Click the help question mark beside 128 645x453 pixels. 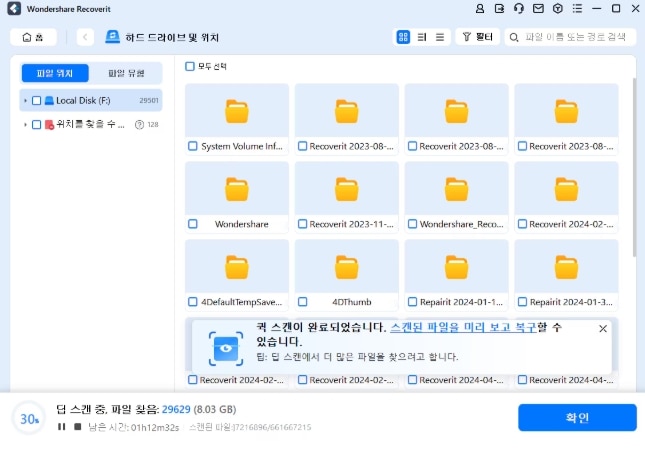[x=139, y=124]
